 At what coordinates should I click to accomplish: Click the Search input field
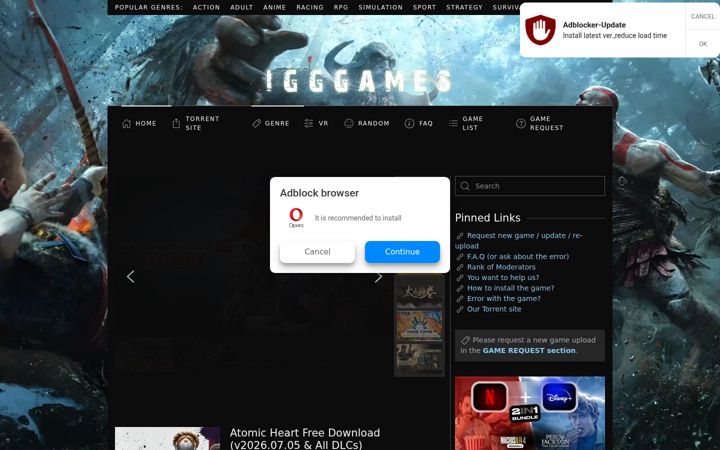[x=530, y=186]
